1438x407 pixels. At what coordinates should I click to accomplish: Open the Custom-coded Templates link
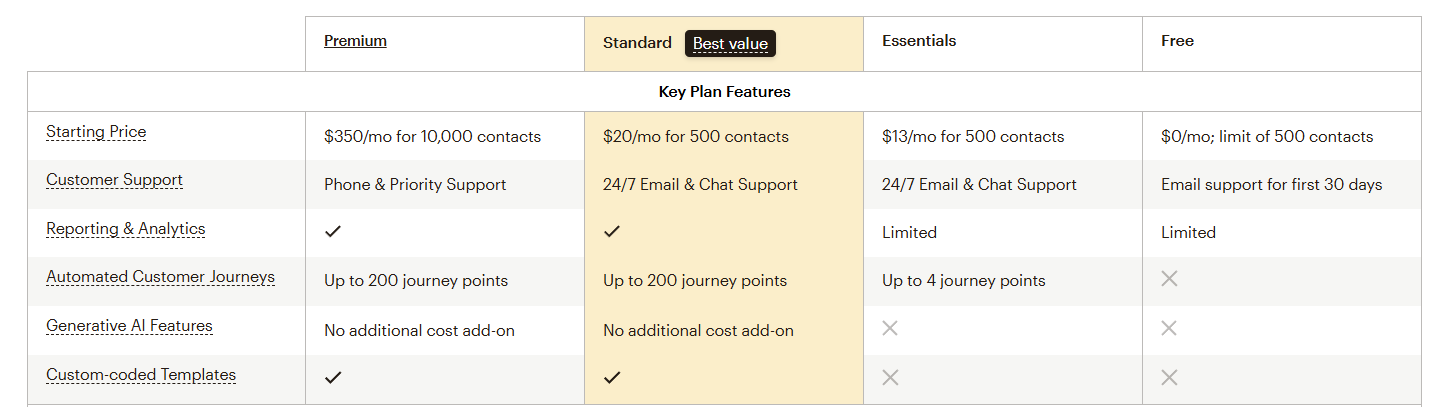[x=141, y=375]
